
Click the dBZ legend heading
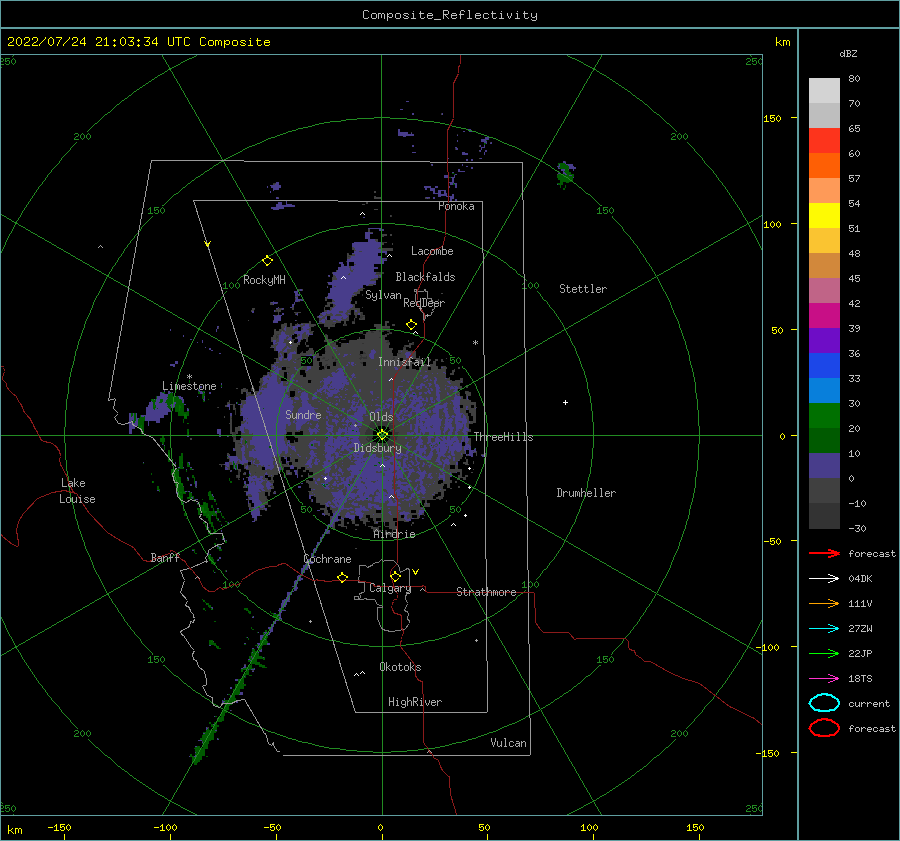848,53
